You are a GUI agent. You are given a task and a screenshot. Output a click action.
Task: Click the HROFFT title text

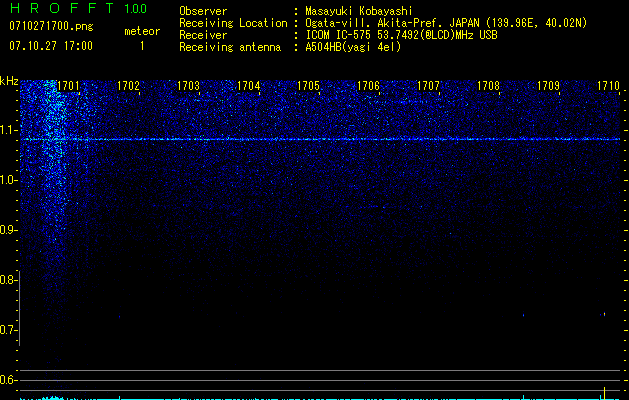coord(63,8)
